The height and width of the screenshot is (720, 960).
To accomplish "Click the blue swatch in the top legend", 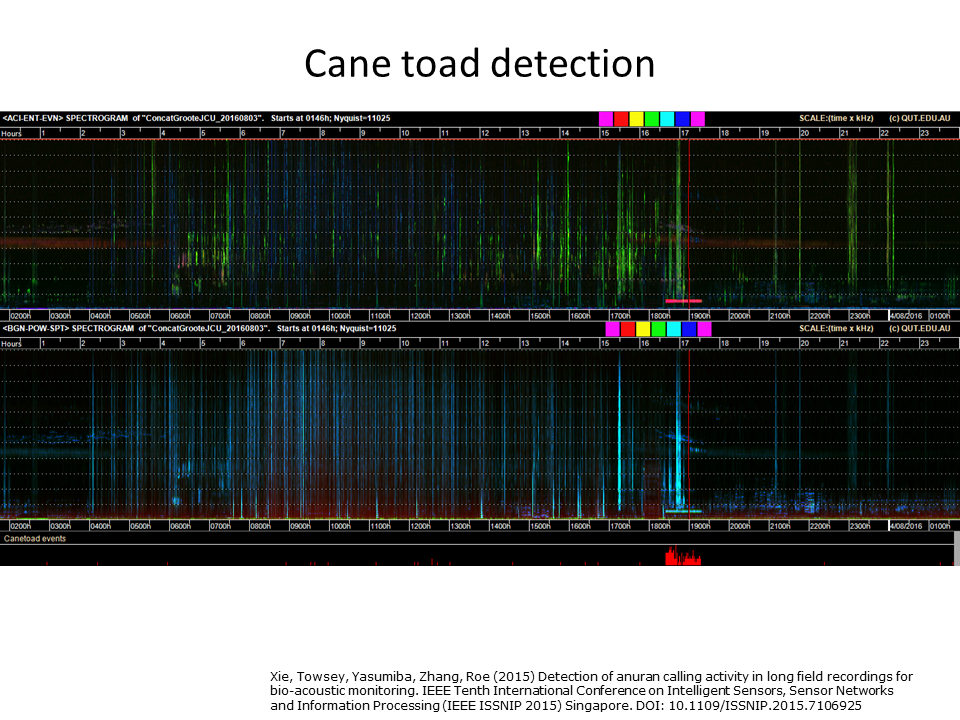I will tap(683, 119).
